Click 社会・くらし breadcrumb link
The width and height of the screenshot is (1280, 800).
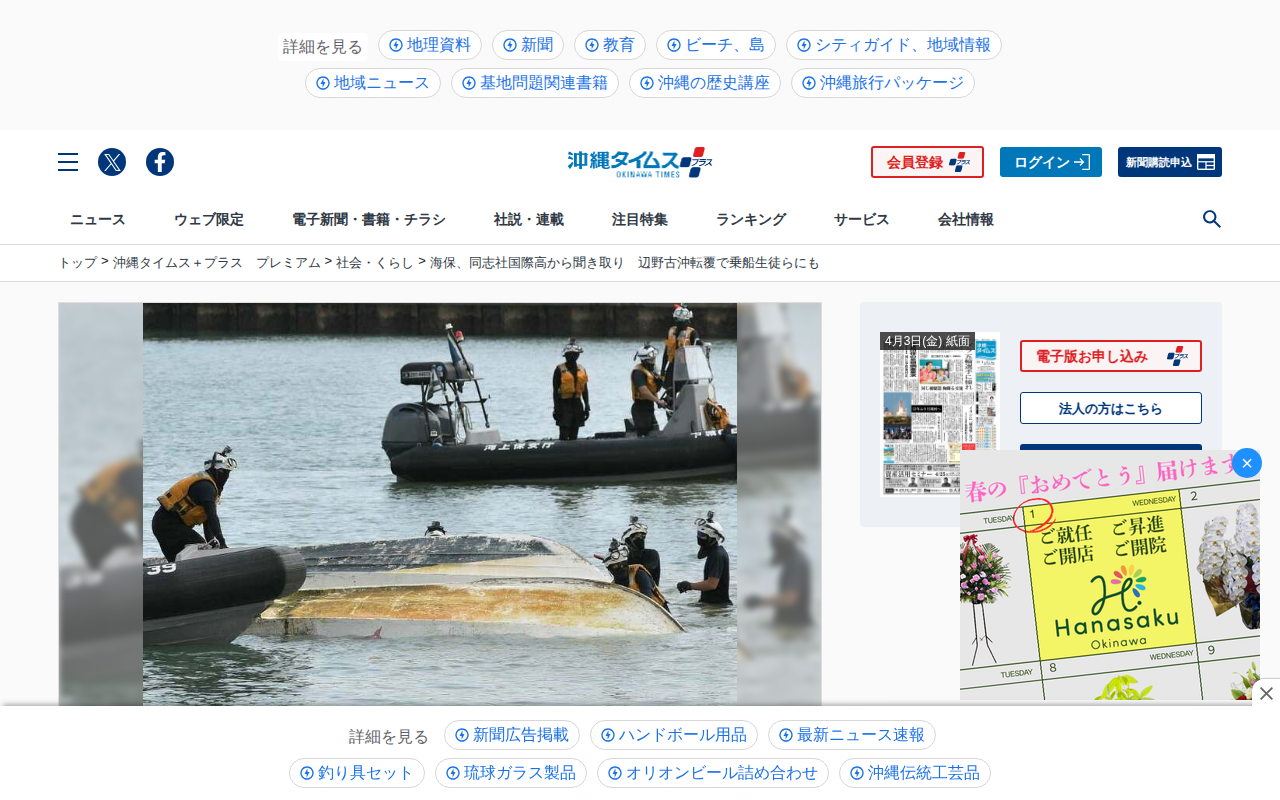[x=375, y=262]
